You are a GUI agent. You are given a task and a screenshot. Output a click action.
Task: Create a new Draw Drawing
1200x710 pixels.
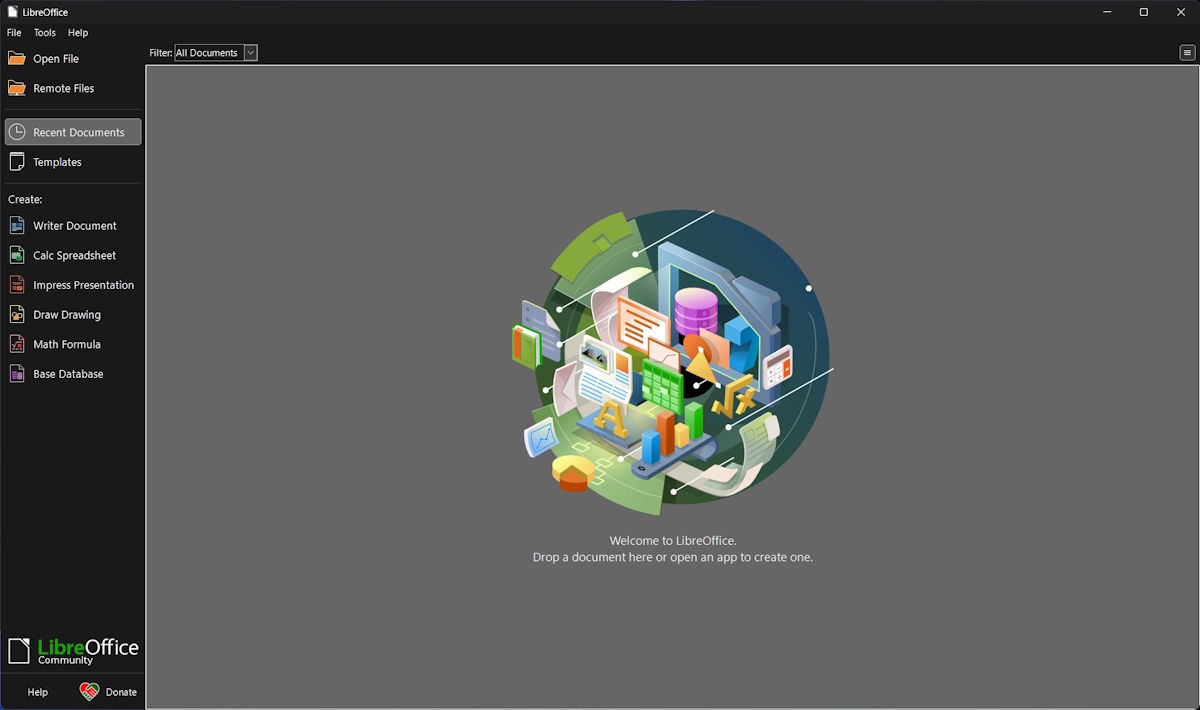(68, 314)
